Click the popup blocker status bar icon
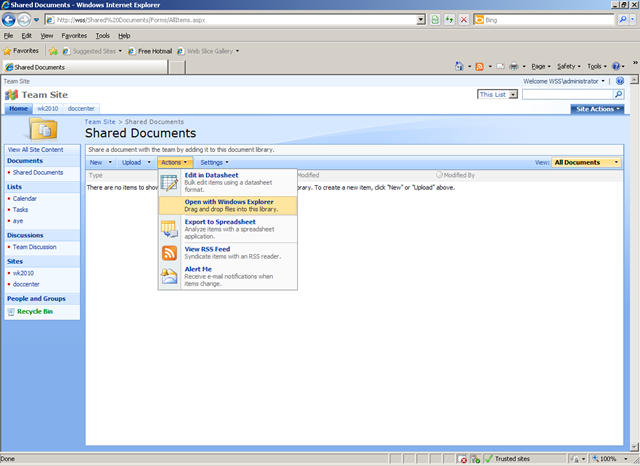 tap(462, 459)
